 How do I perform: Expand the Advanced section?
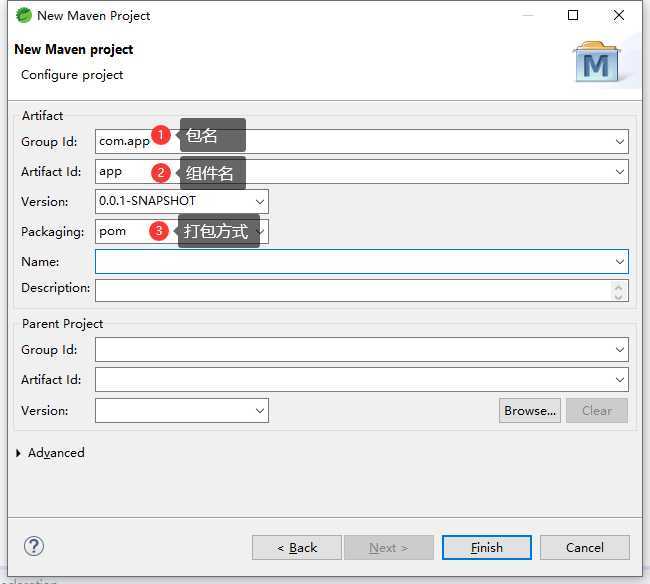pos(19,453)
